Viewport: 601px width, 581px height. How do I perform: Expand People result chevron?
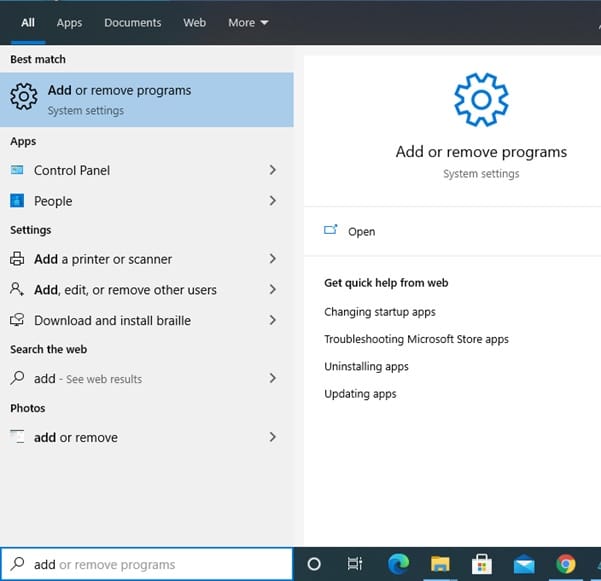pyautogui.click(x=273, y=200)
